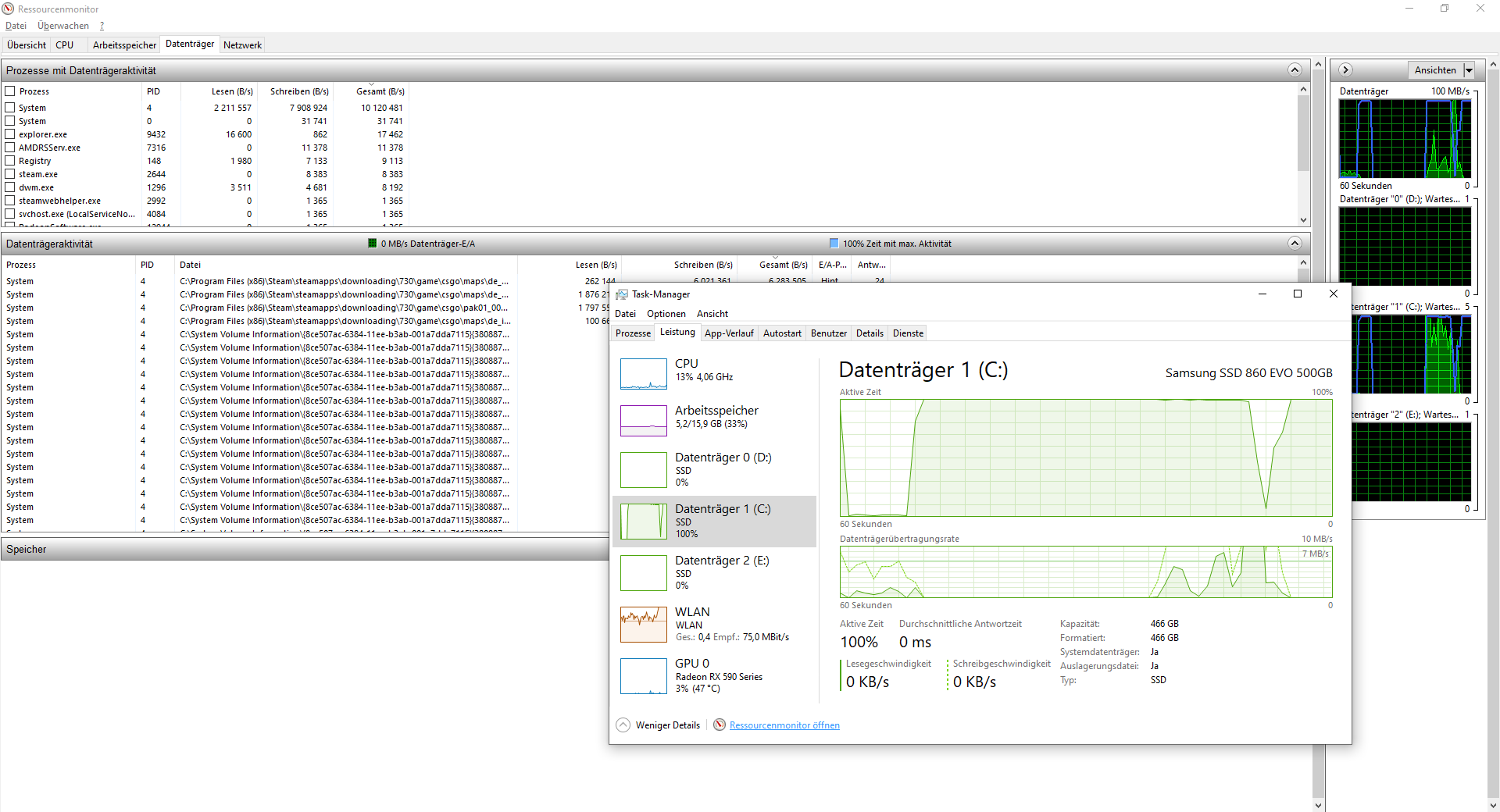Toggle the select-all Prozess header checkbox
1500x812 pixels.
(10, 91)
